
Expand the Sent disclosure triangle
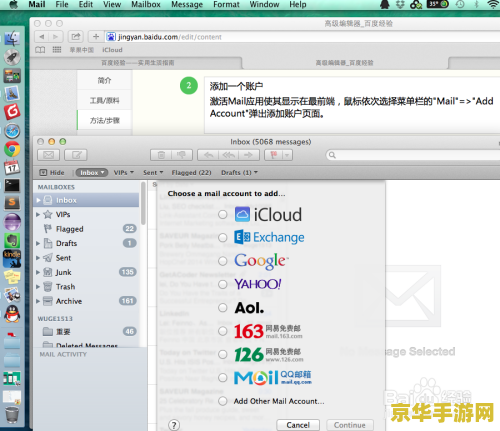coord(38,258)
